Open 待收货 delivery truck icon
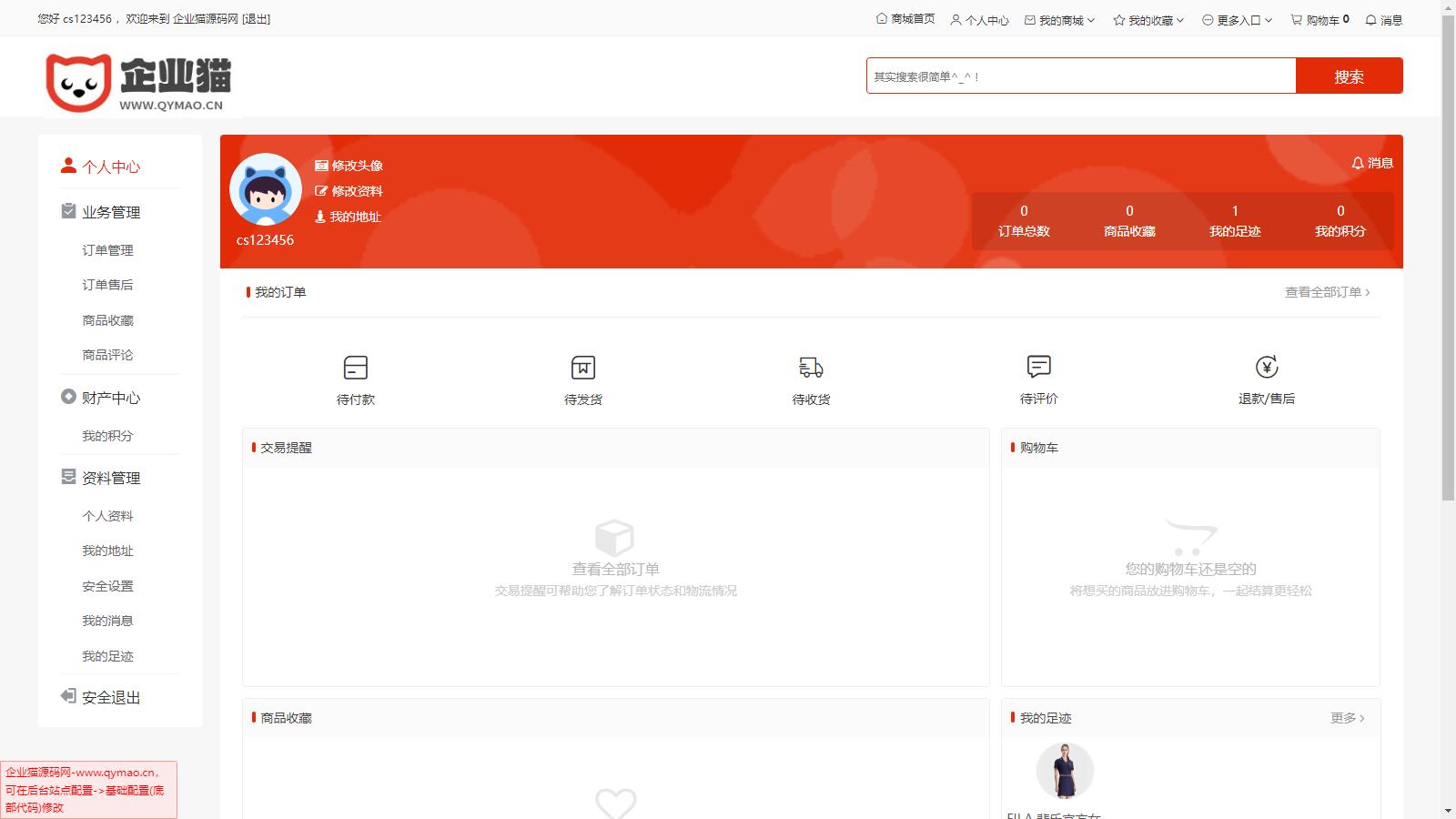The width and height of the screenshot is (1456, 819). [x=811, y=368]
